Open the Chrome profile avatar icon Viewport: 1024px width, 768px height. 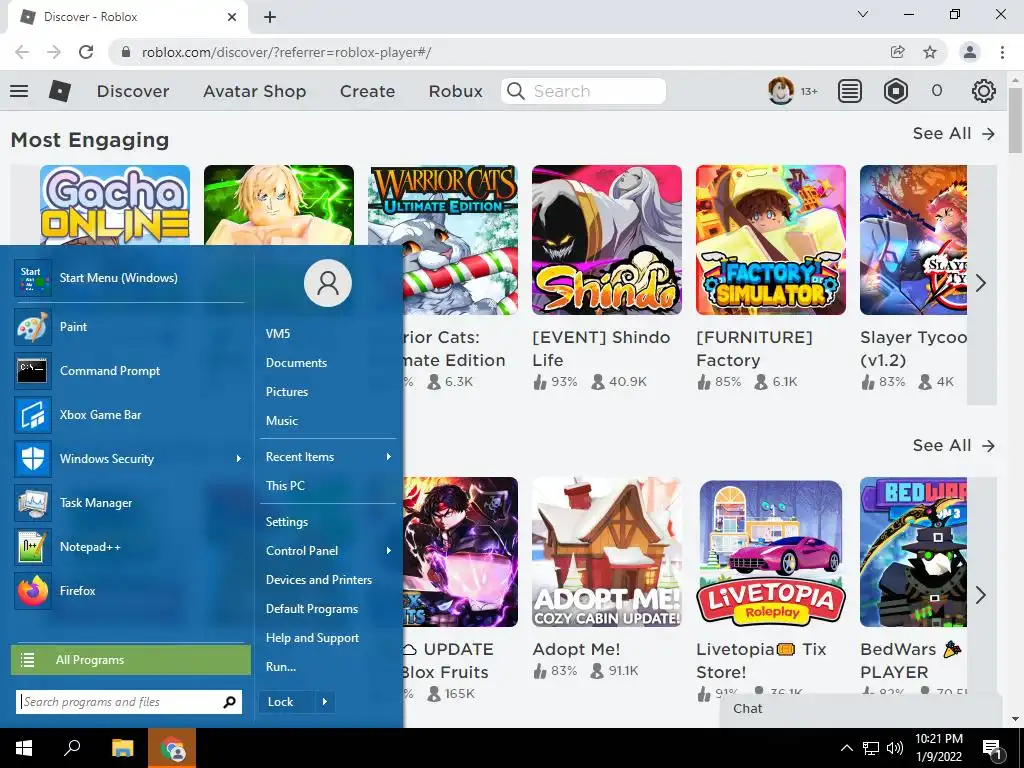(x=970, y=52)
